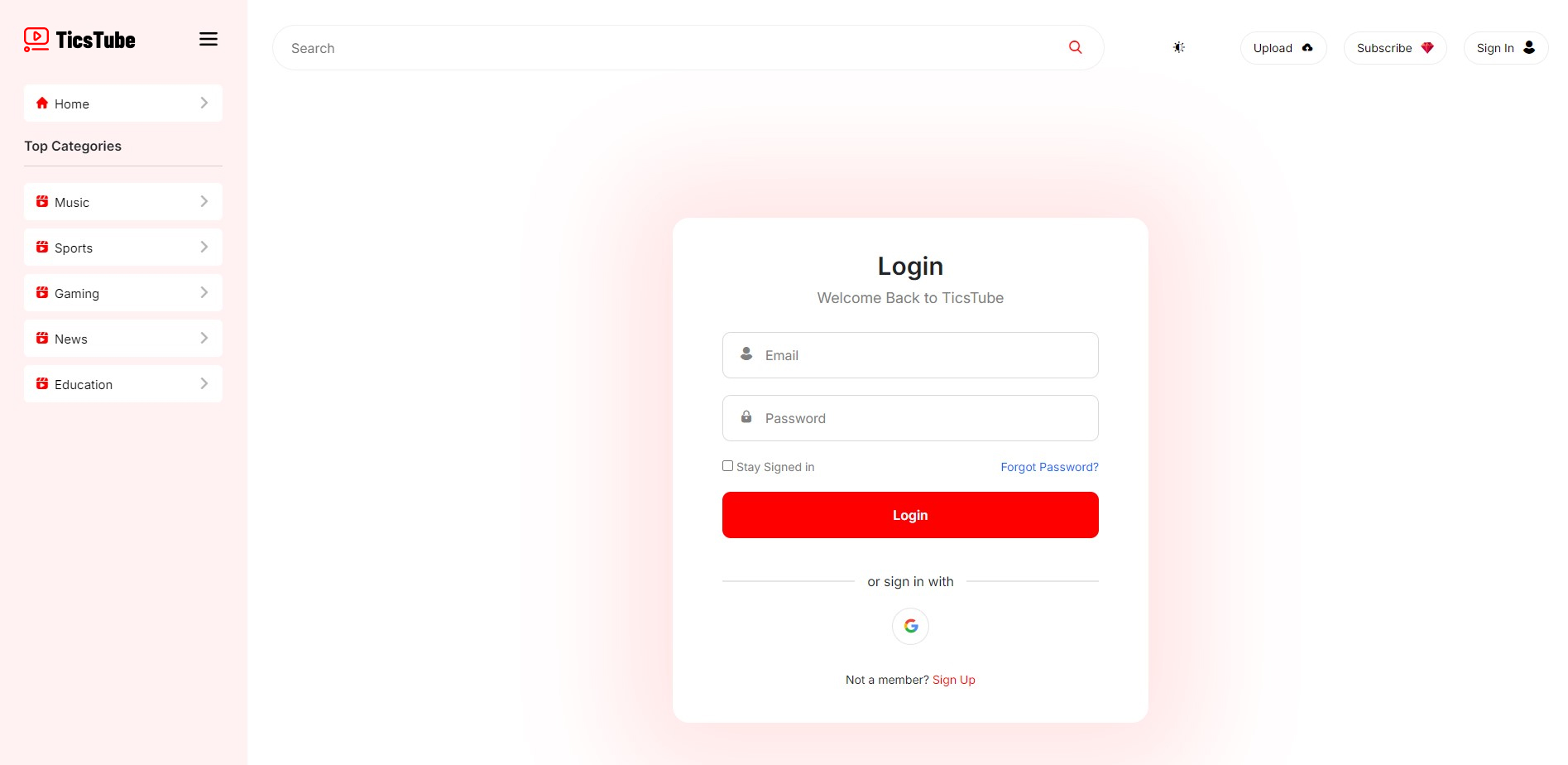Expand the Home chevron arrow
This screenshot has width=1568, height=765.
pyautogui.click(x=204, y=103)
